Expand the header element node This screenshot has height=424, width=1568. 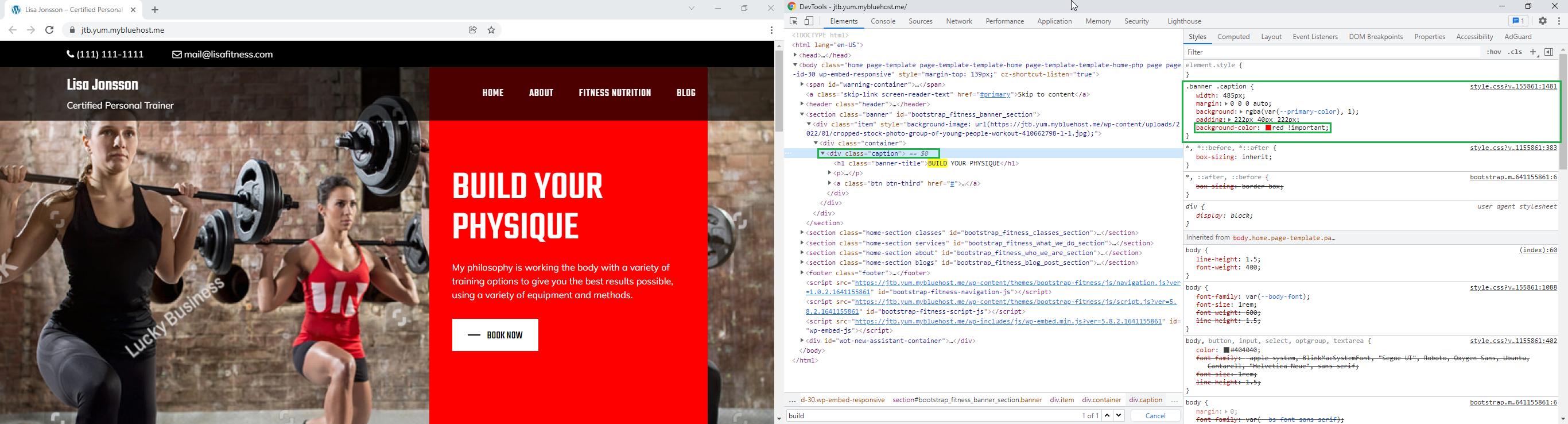click(802, 105)
